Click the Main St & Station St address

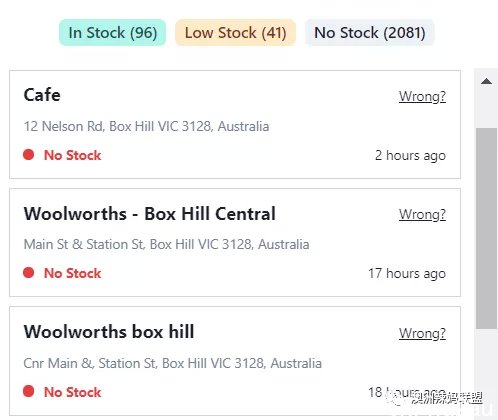[x=166, y=244]
